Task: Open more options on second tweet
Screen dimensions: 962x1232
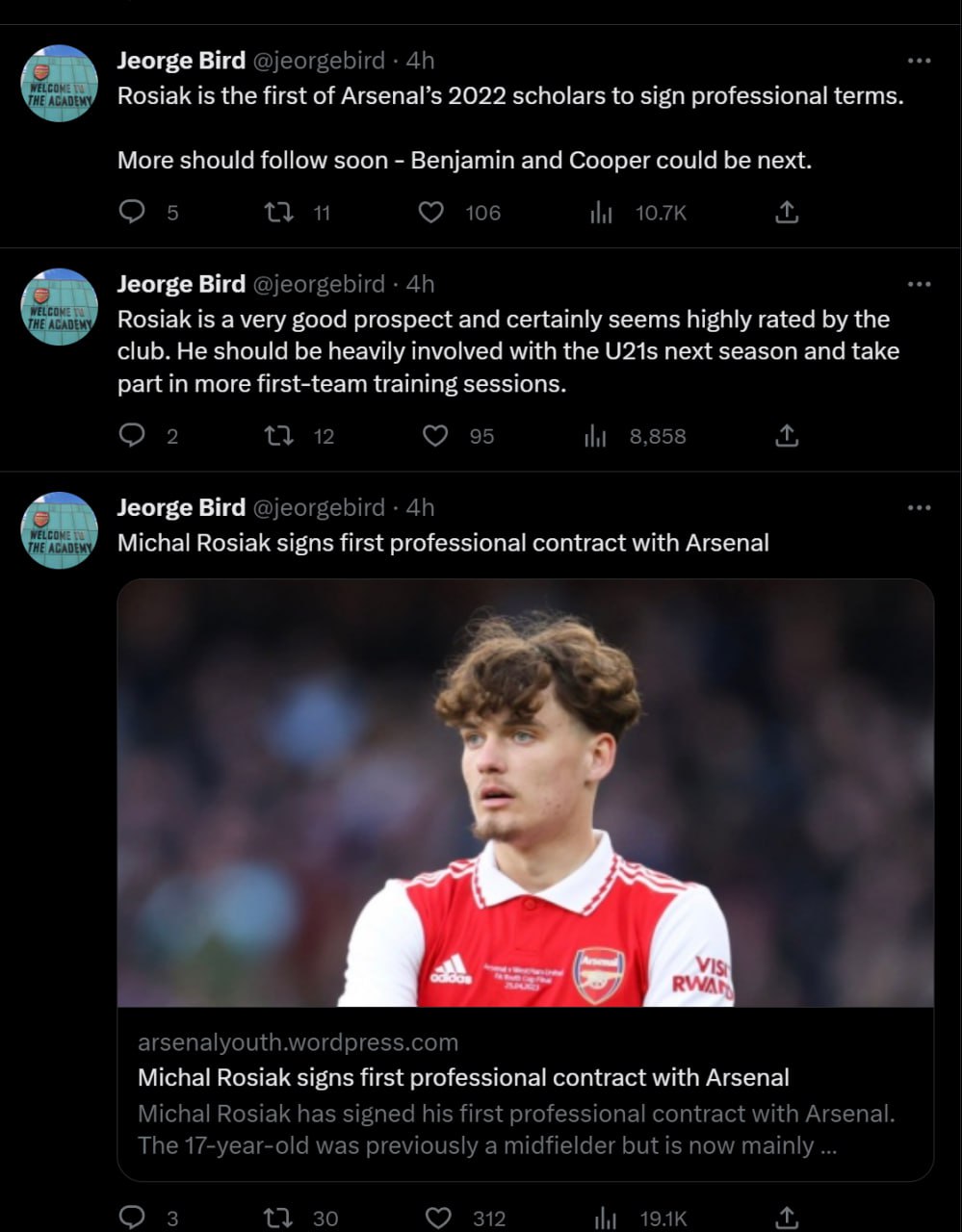Action: click(919, 284)
